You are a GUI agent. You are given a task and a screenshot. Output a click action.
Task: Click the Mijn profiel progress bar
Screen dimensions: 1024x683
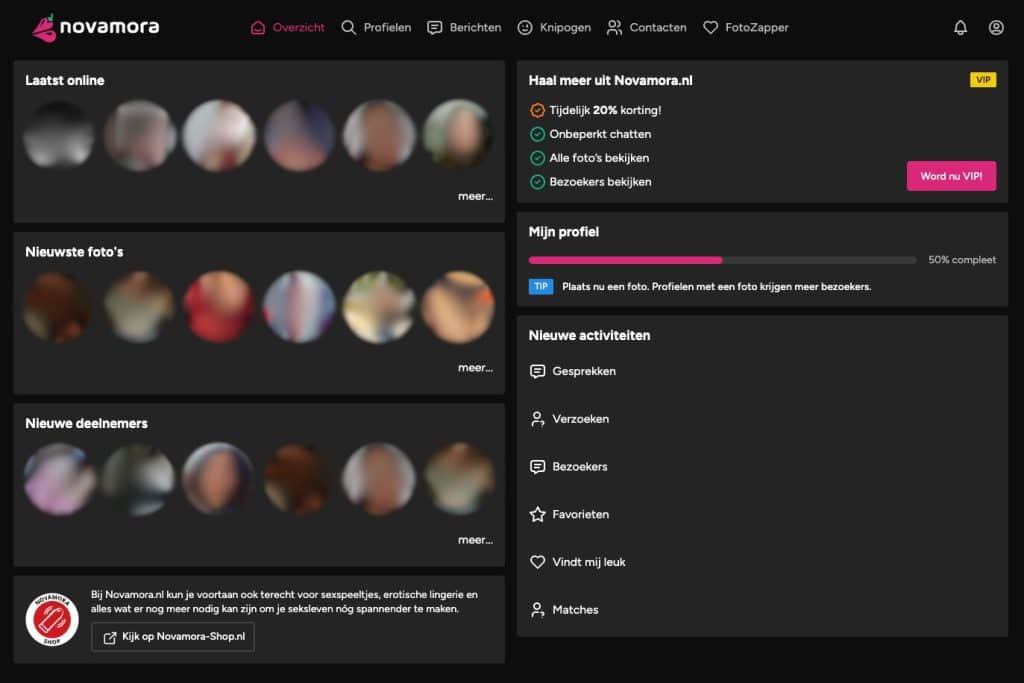tap(722, 260)
